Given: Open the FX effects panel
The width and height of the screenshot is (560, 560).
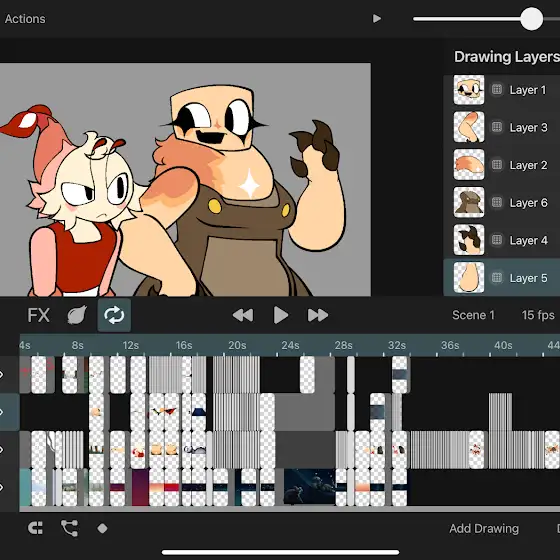Looking at the screenshot, I should [39, 315].
